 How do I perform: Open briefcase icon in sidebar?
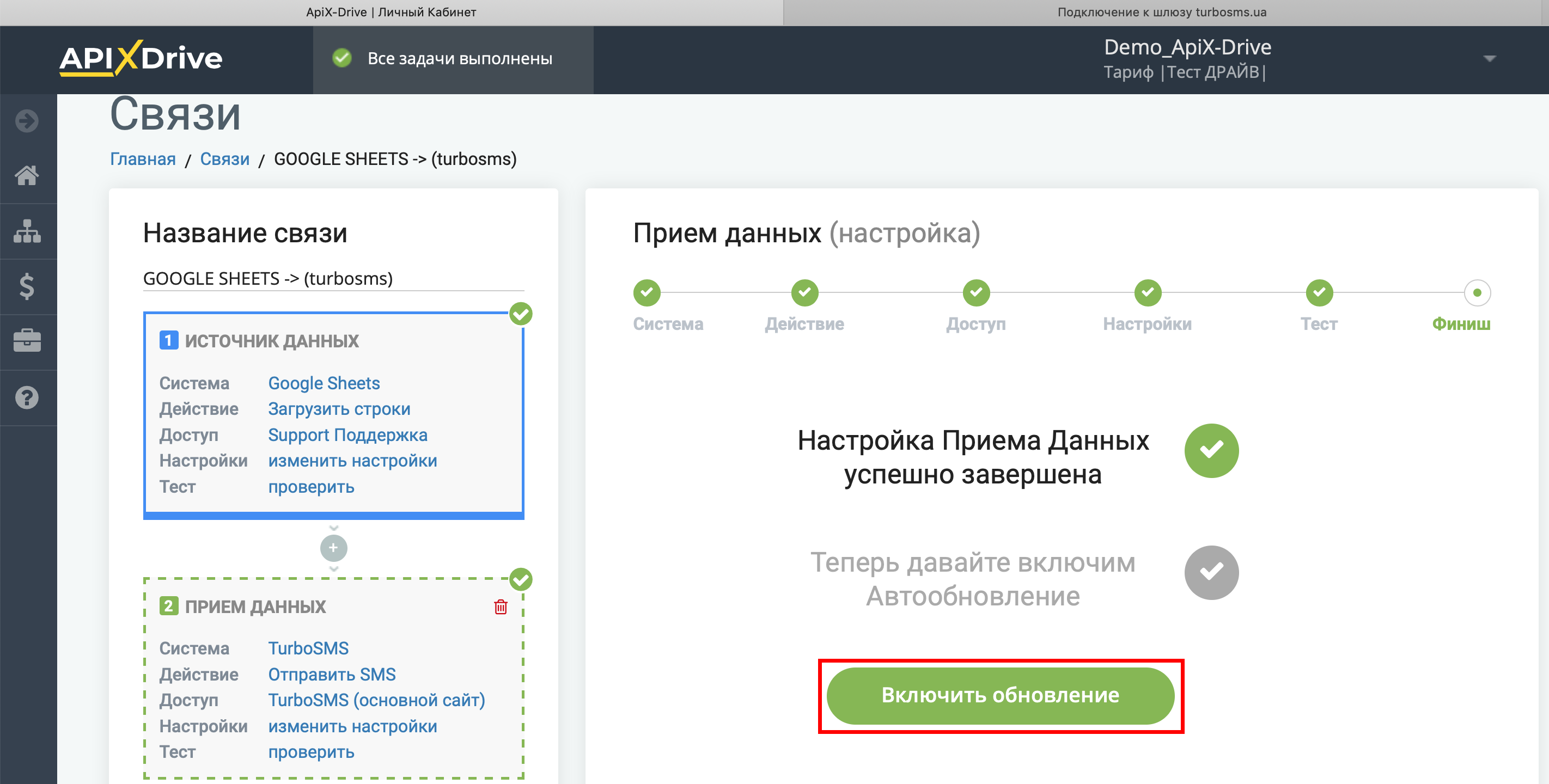pos(27,341)
